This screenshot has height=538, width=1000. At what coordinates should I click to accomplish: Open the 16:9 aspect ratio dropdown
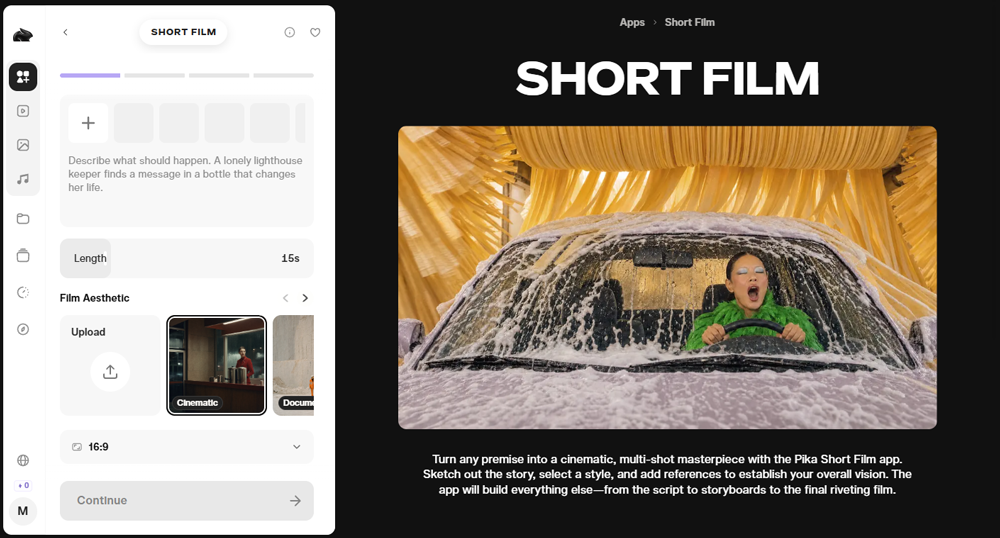click(187, 447)
